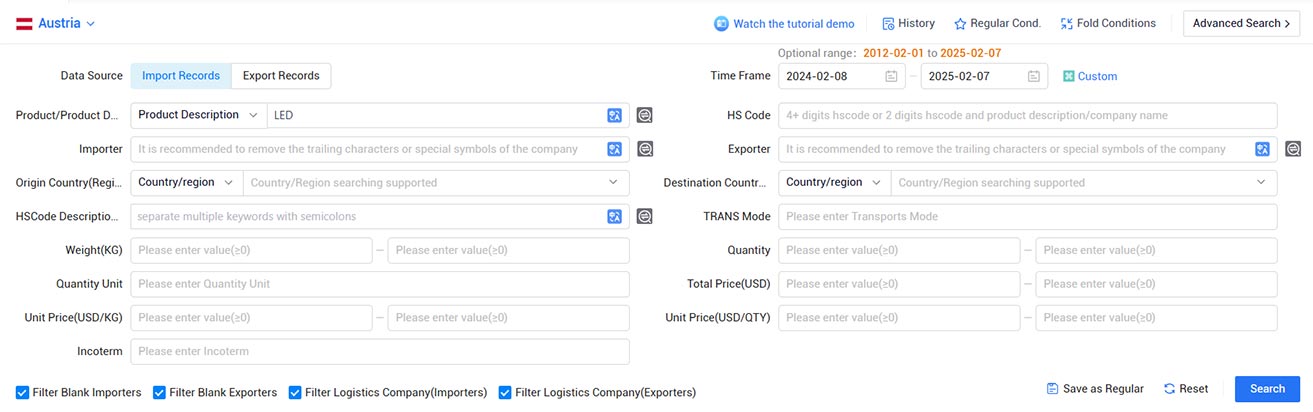1313x412 pixels.
Task: Click search-assist icon beside HSCode Description field
Action: coord(645,216)
